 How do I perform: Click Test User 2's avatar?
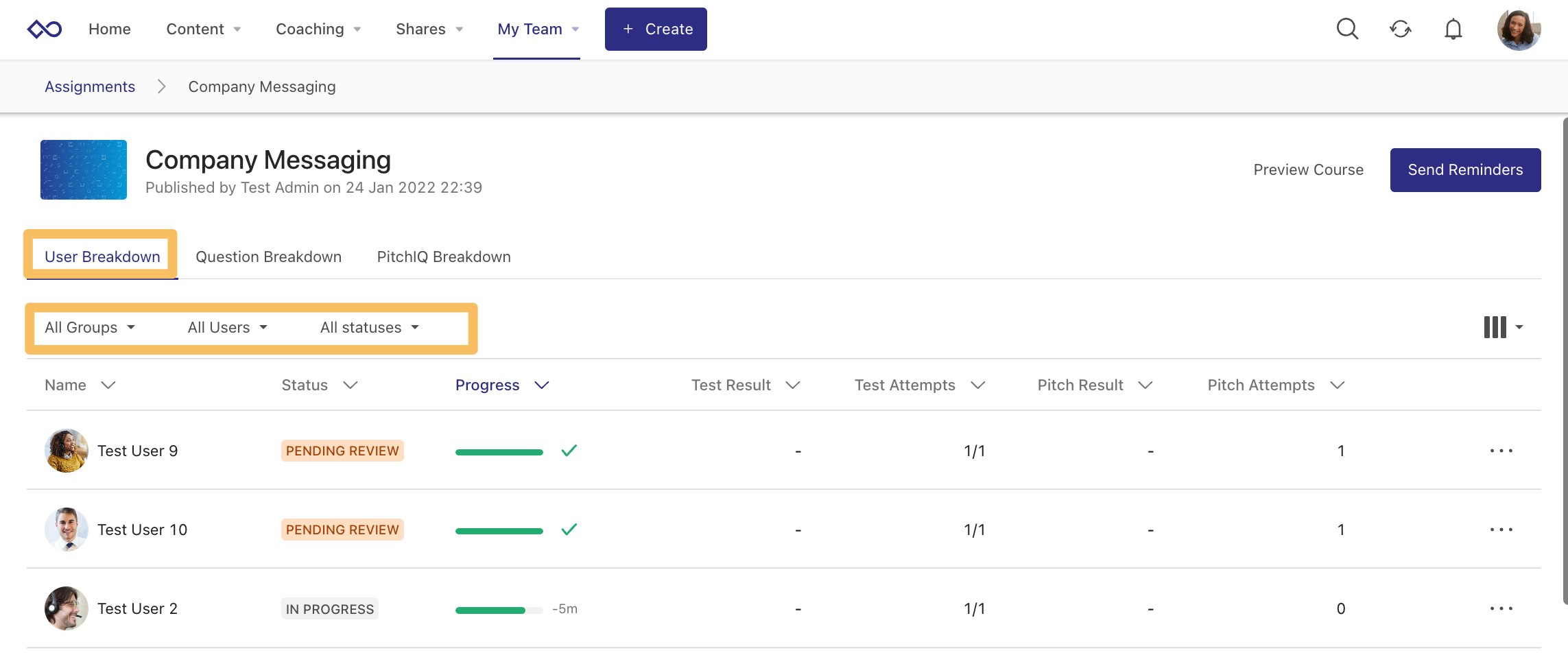pos(67,608)
